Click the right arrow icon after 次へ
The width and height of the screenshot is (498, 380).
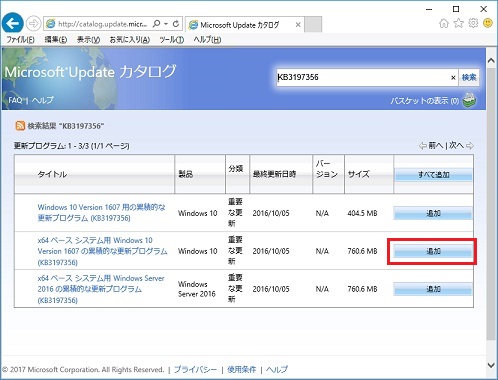pos(470,146)
